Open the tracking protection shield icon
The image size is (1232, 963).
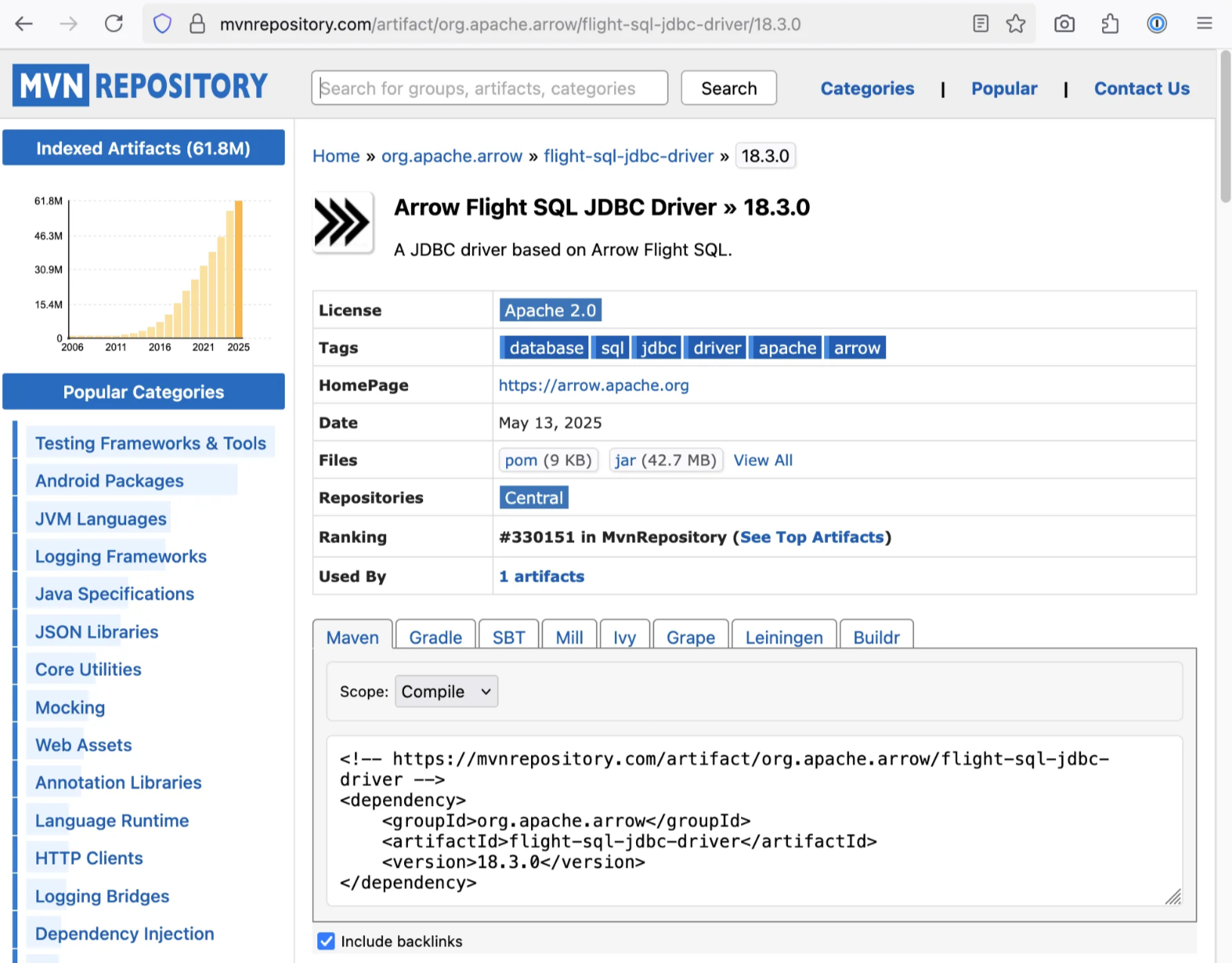(162, 24)
